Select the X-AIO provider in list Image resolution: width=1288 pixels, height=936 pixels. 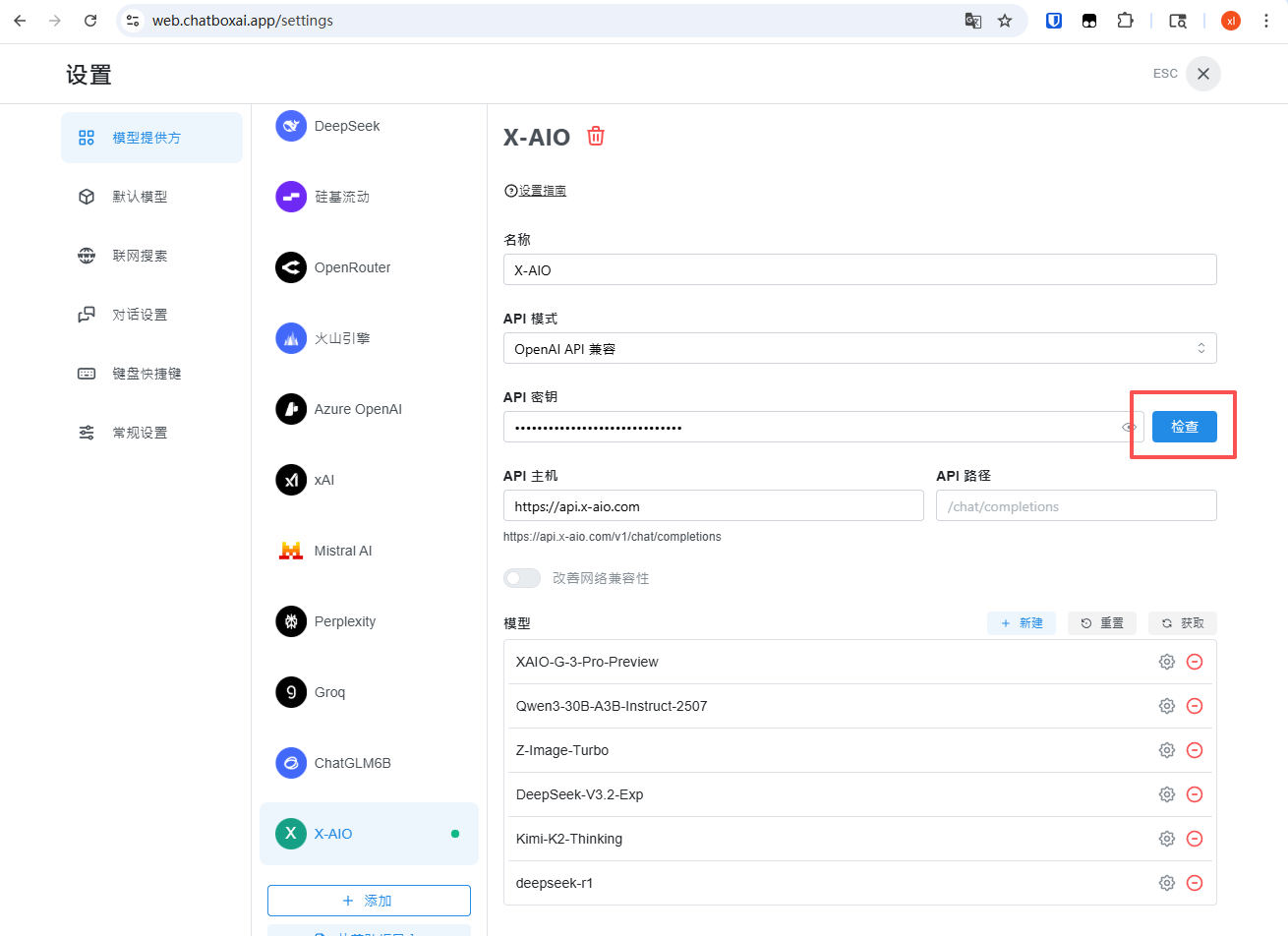[x=369, y=834]
